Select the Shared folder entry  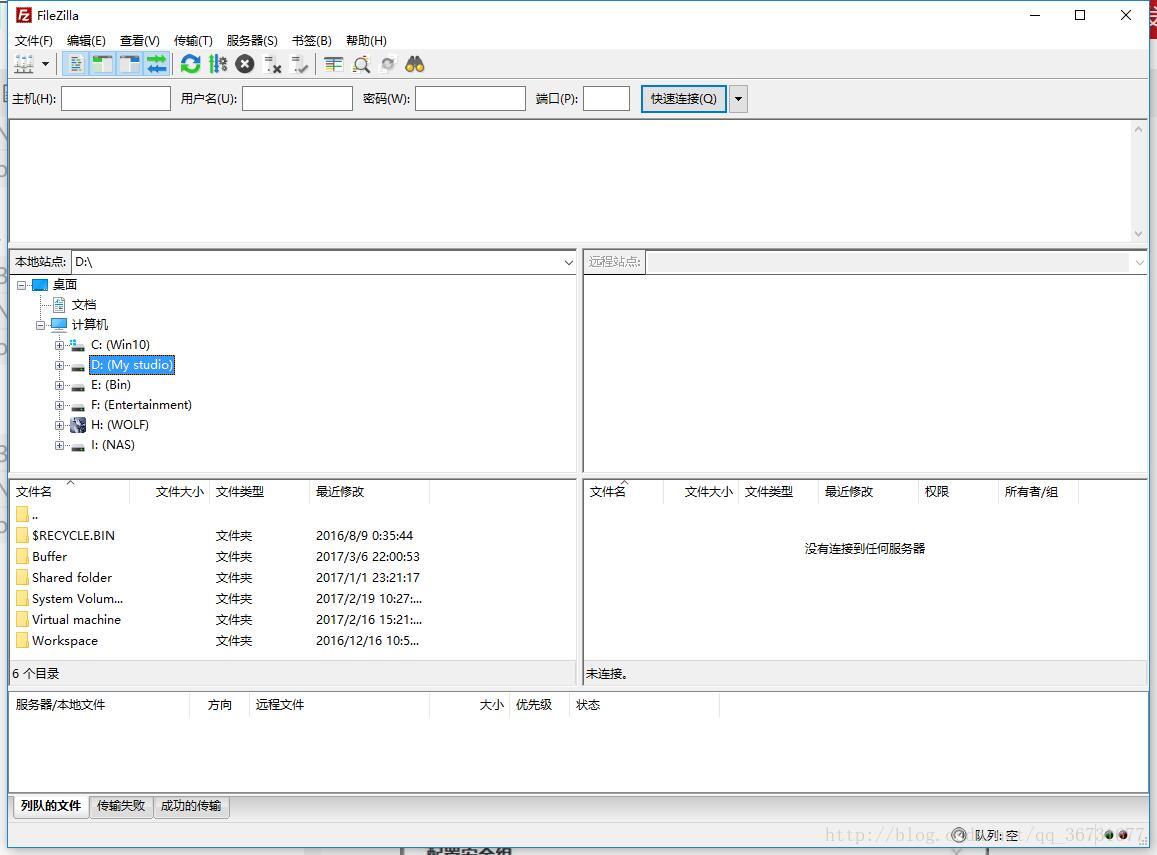72,578
